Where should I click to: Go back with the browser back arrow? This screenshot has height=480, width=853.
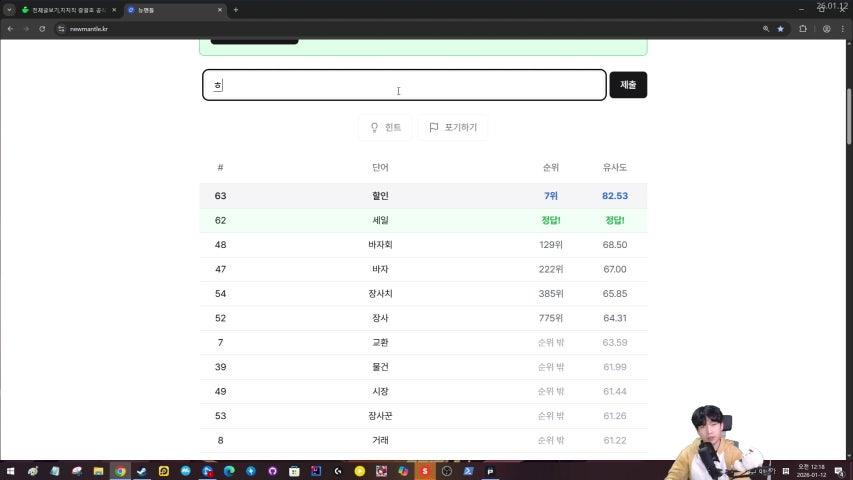(10, 29)
